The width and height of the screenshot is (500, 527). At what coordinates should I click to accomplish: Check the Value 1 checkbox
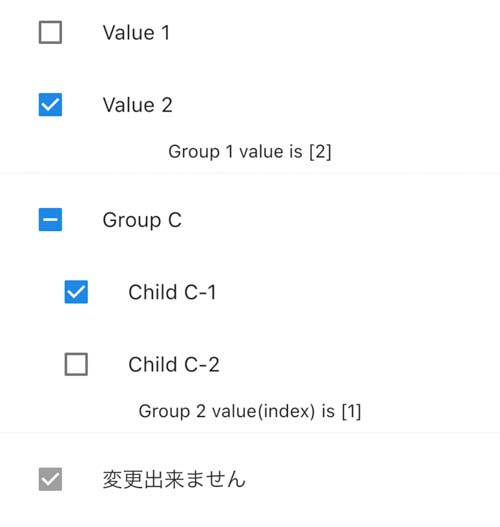[x=50, y=33]
